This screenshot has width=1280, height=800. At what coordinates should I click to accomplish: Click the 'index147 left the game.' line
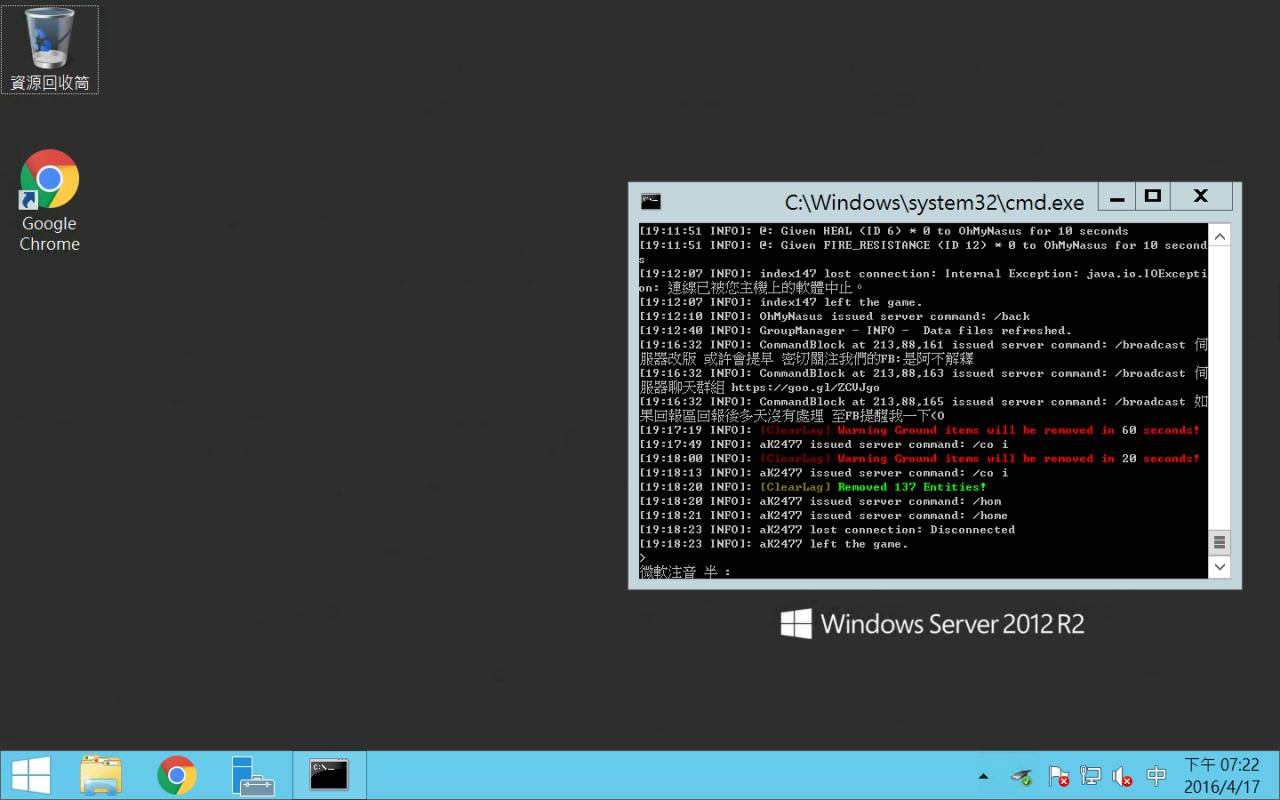coord(781,302)
